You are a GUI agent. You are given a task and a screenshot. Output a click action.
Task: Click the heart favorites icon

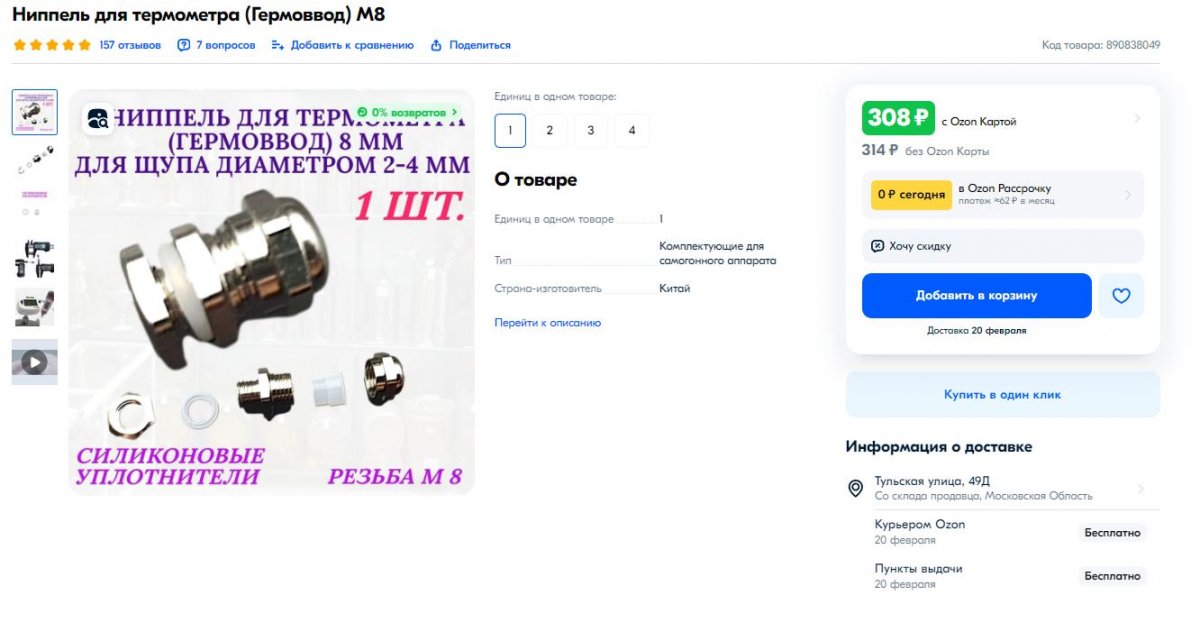coord(1121,296)
